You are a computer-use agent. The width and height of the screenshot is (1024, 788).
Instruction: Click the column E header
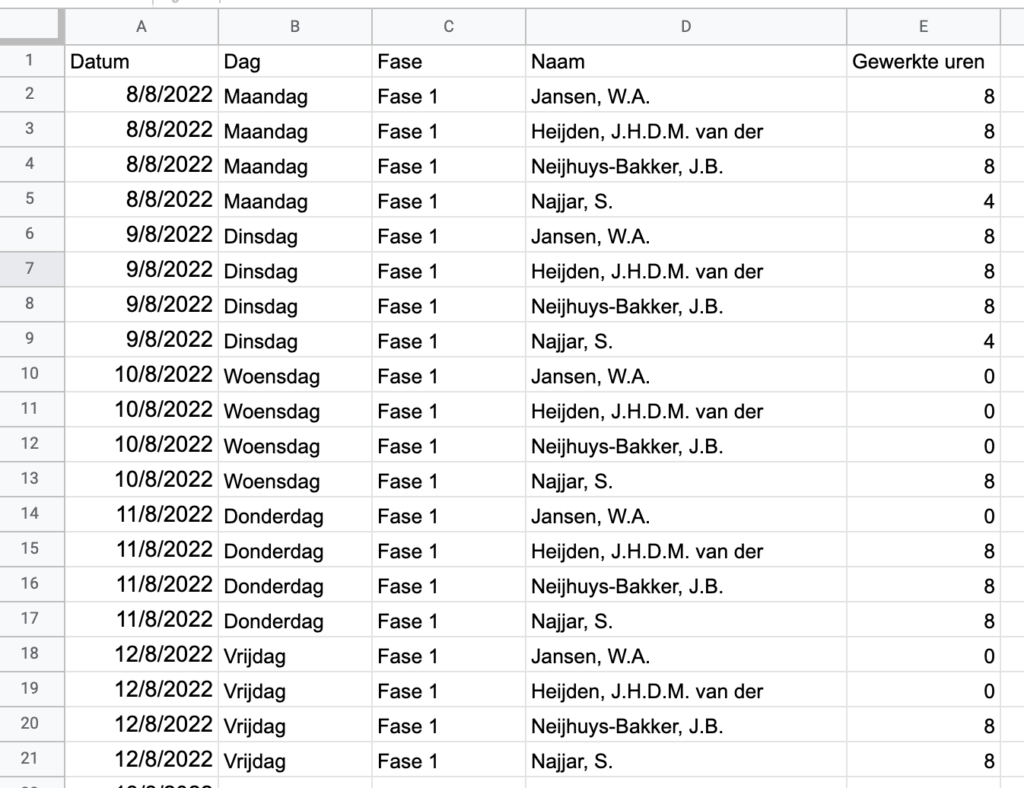pos(923,27)
